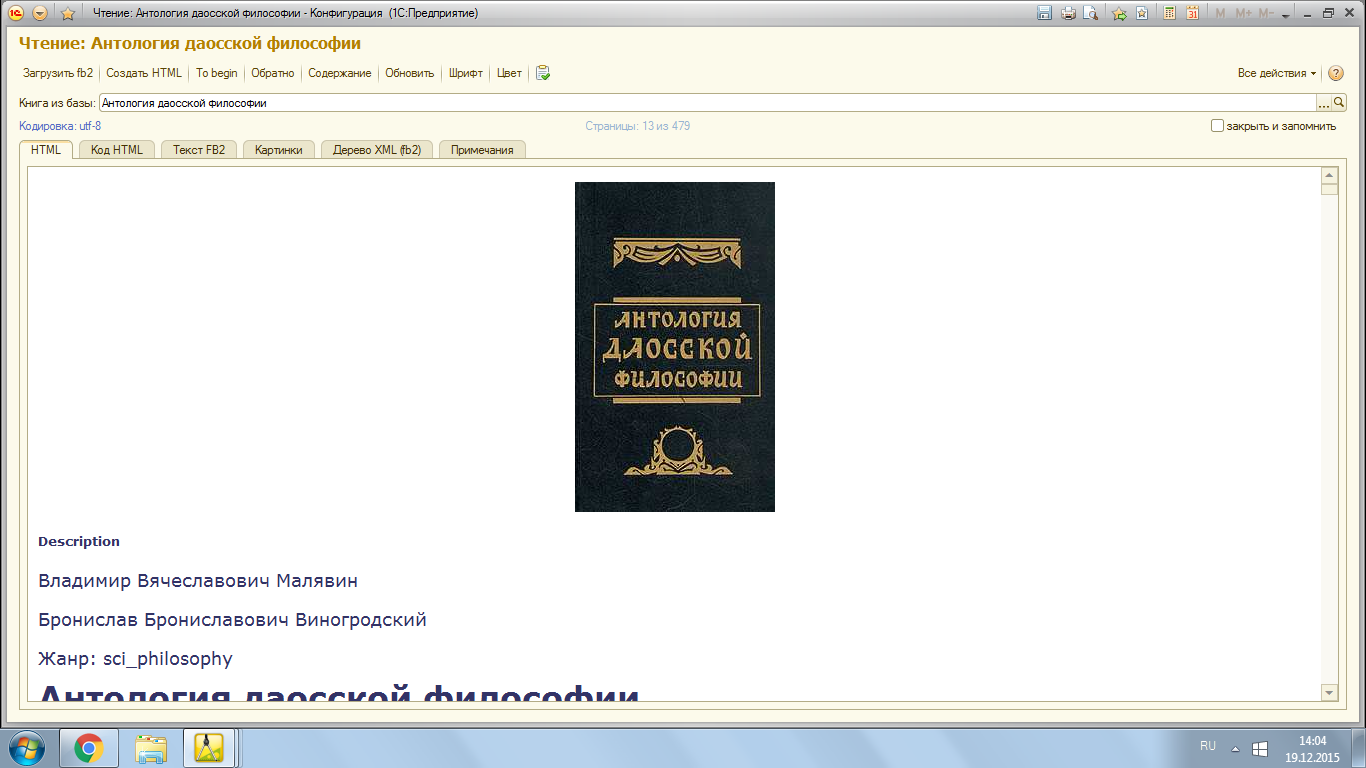Click the M- memory subtract button
The image size is (1366, 768).
1266,13
